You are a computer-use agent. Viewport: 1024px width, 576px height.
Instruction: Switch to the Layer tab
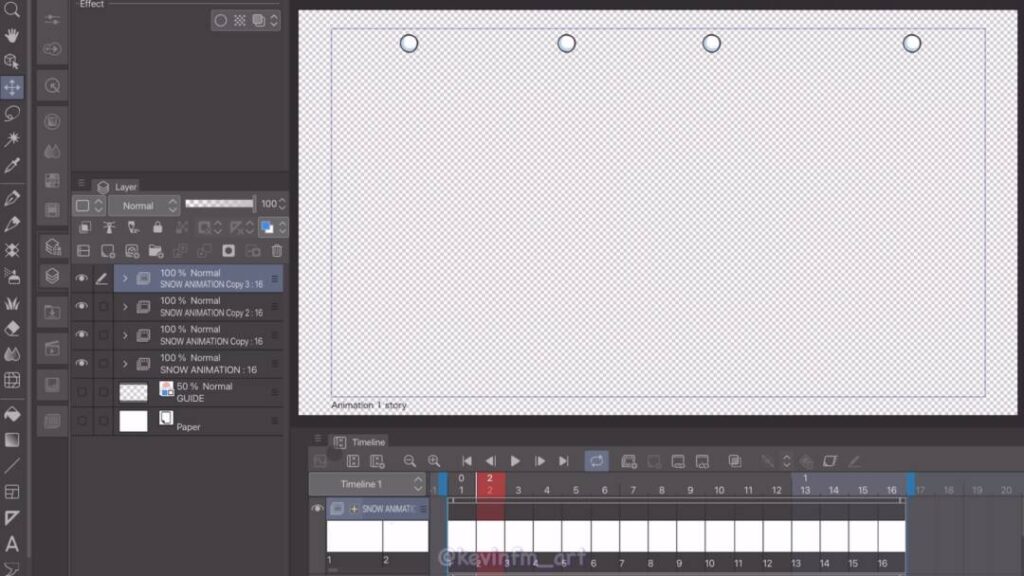(x=117, y=187)
